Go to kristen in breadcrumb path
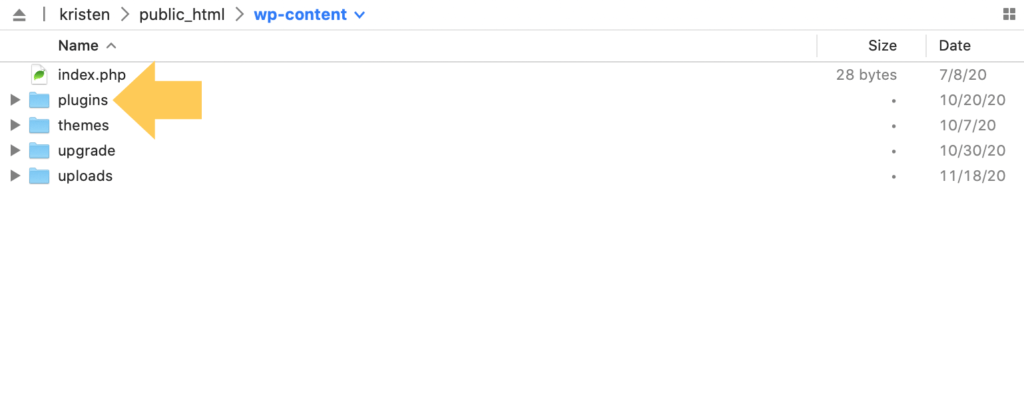The height and width of the screenshot is (407, 1024). [84, 15]
